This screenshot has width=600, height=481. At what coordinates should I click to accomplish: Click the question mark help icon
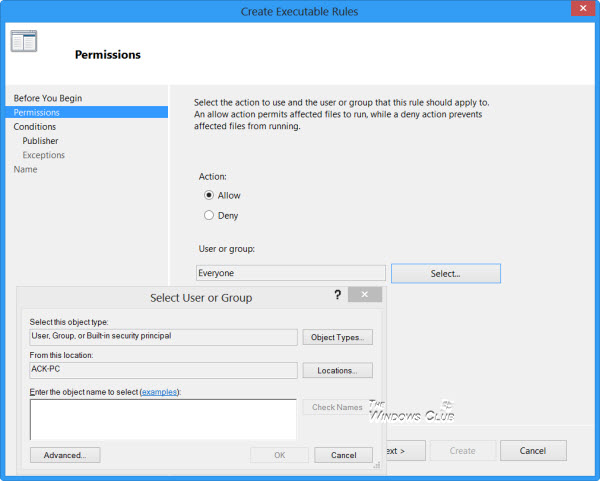pos(337,295)
